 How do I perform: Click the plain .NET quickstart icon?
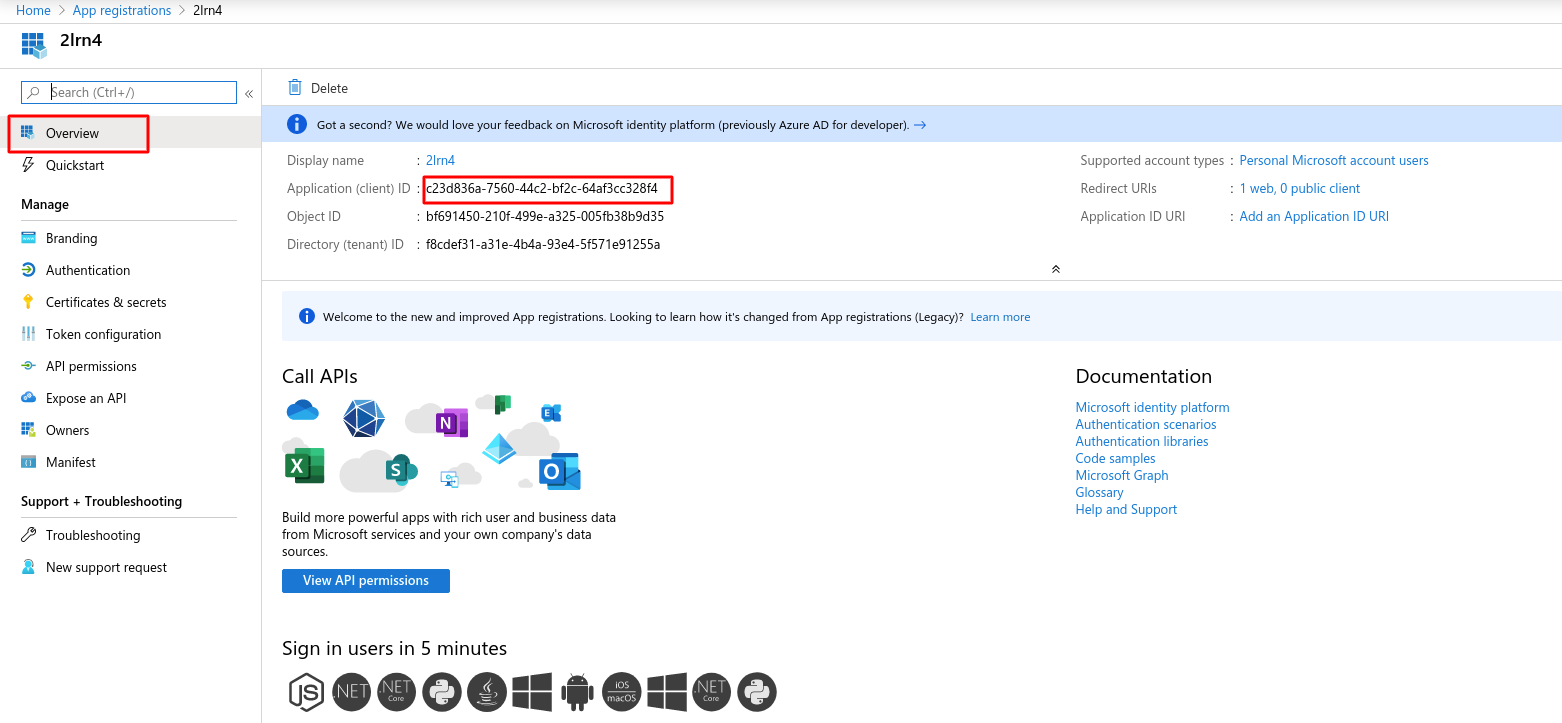(x=352, y=692)
